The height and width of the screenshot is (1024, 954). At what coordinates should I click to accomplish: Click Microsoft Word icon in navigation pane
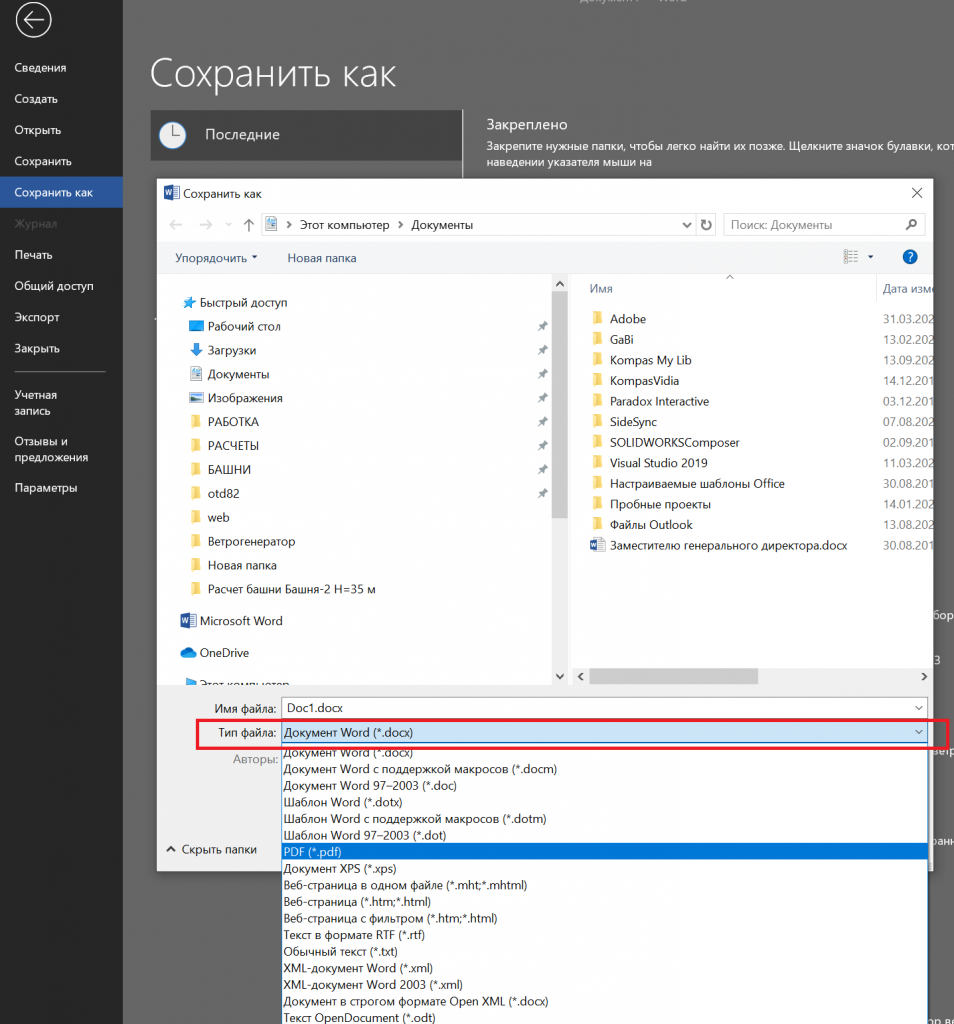point(188,621)
